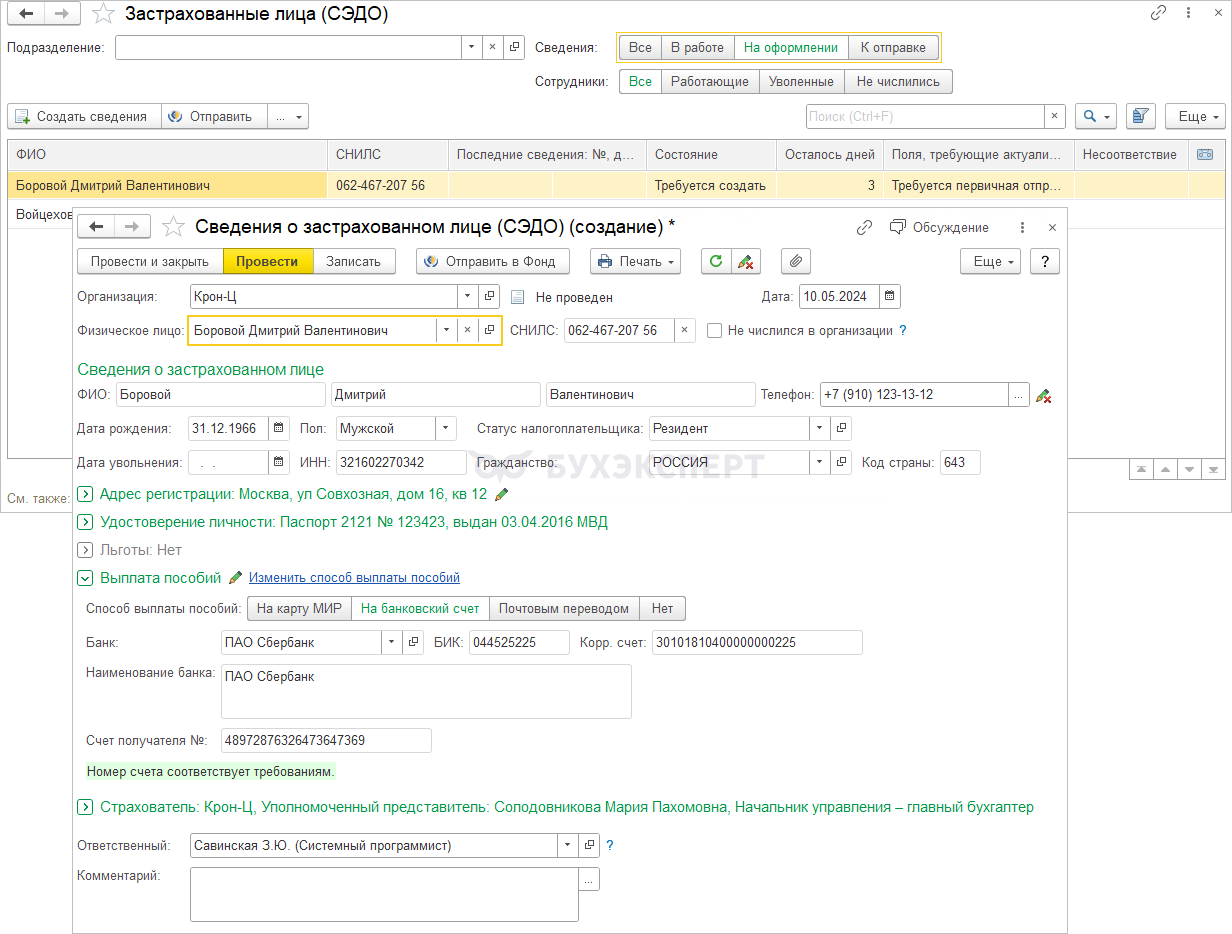Select 'Уволенные' employees filter tab
This screenshot has width=1232, height=934.
801,82
